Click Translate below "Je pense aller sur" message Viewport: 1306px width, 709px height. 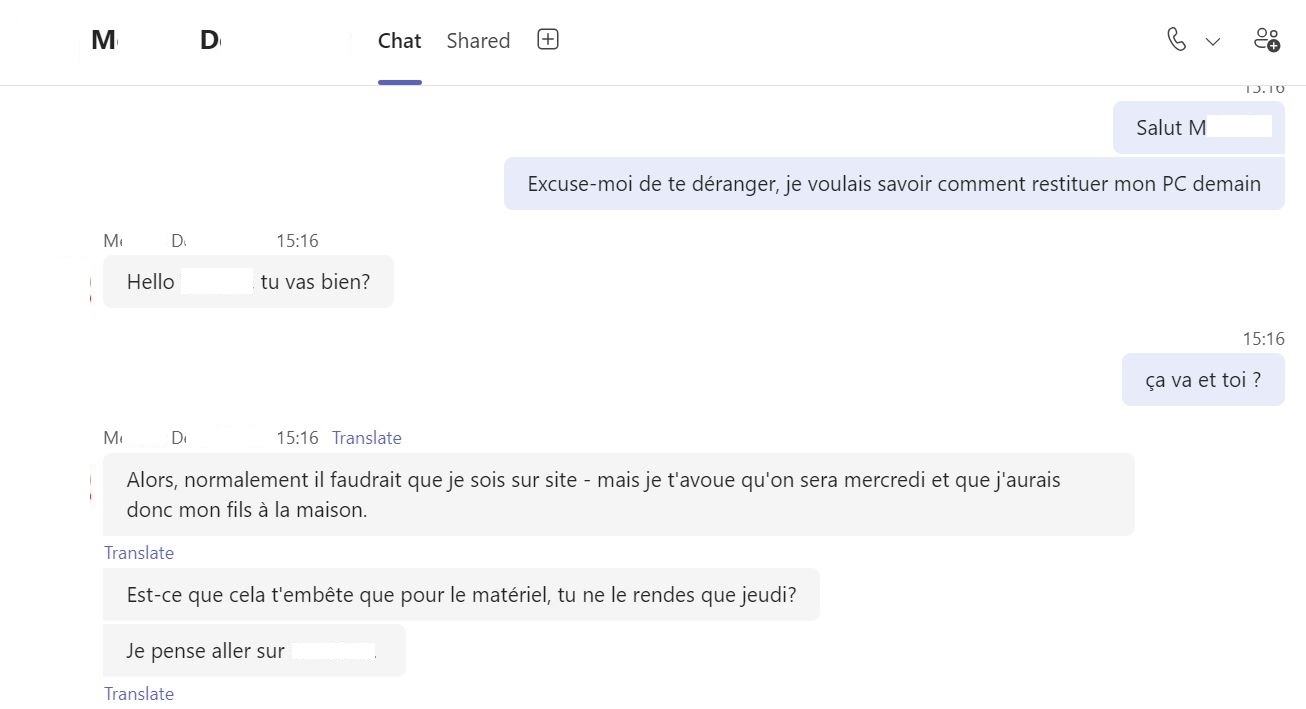(139, 694)
